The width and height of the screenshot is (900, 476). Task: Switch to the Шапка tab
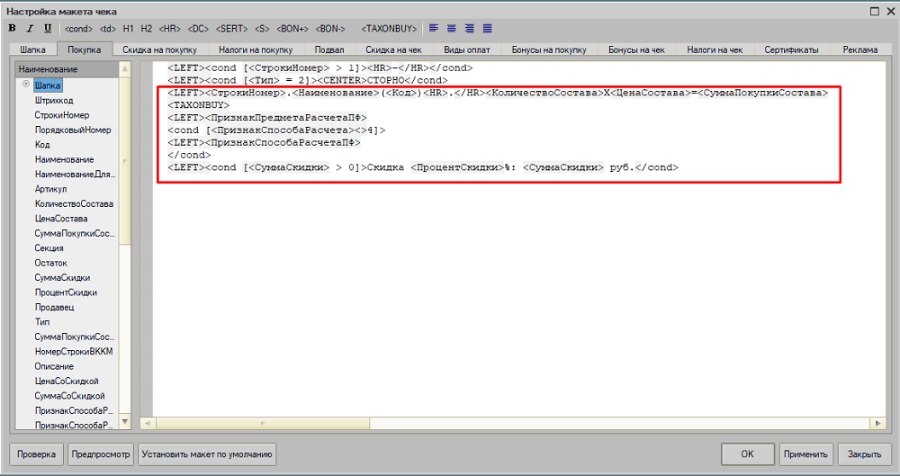[x=33, y=50]
